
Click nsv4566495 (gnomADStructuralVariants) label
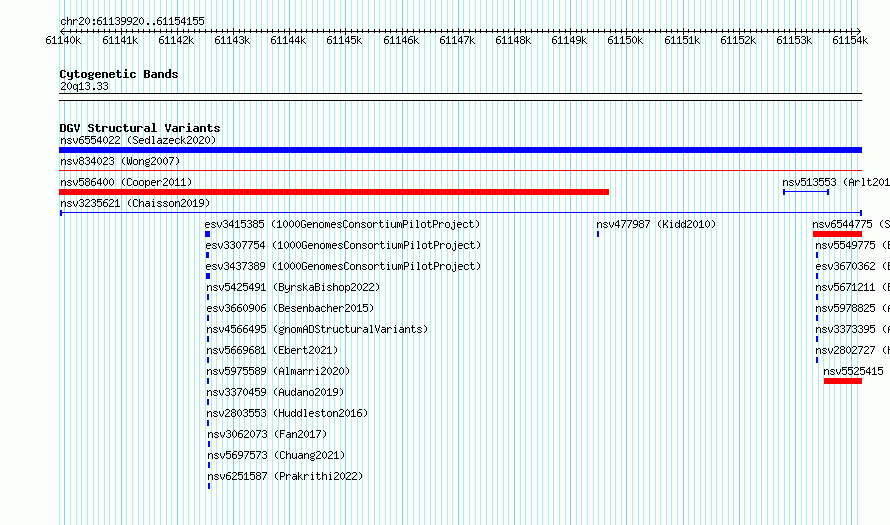317,329
